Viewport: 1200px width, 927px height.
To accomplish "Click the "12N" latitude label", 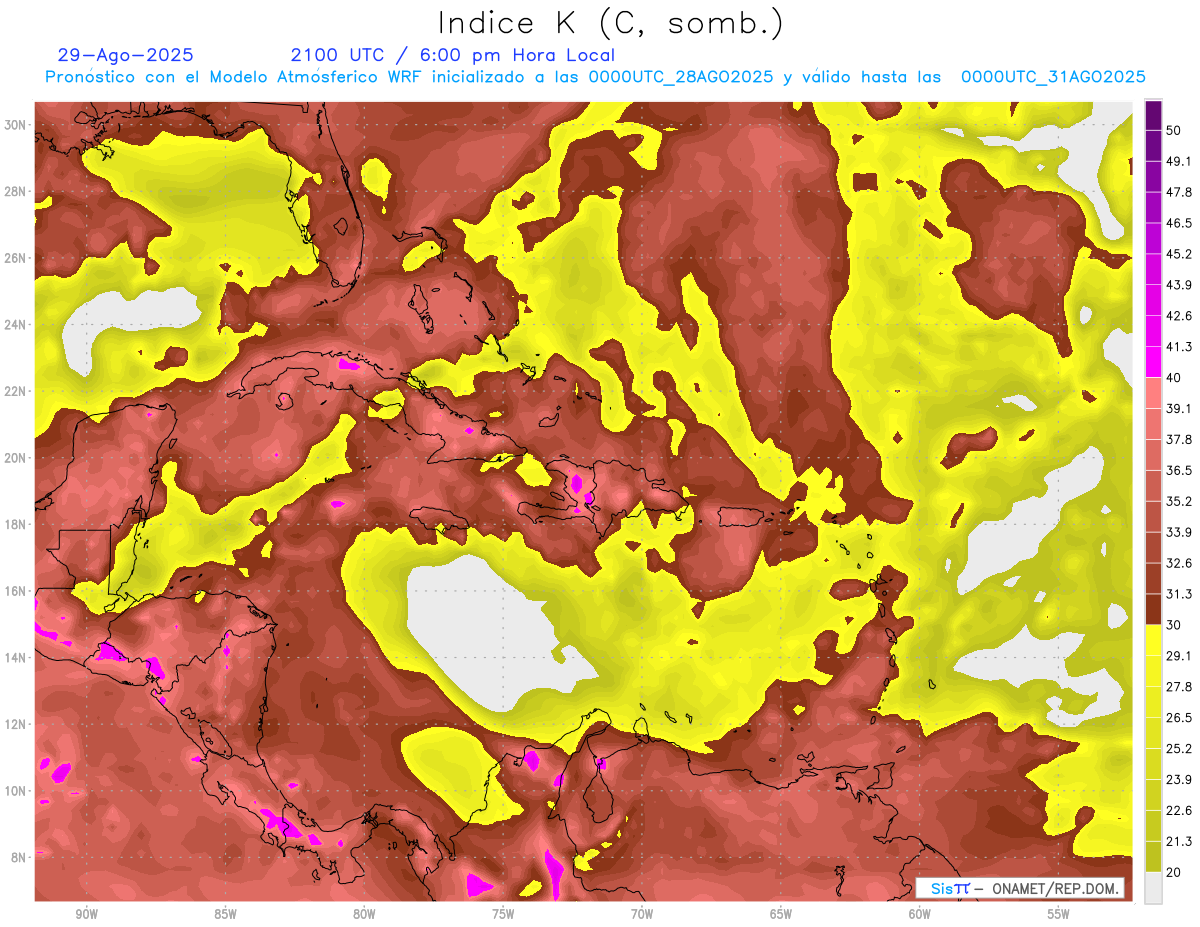I will (x=17, y=724).
